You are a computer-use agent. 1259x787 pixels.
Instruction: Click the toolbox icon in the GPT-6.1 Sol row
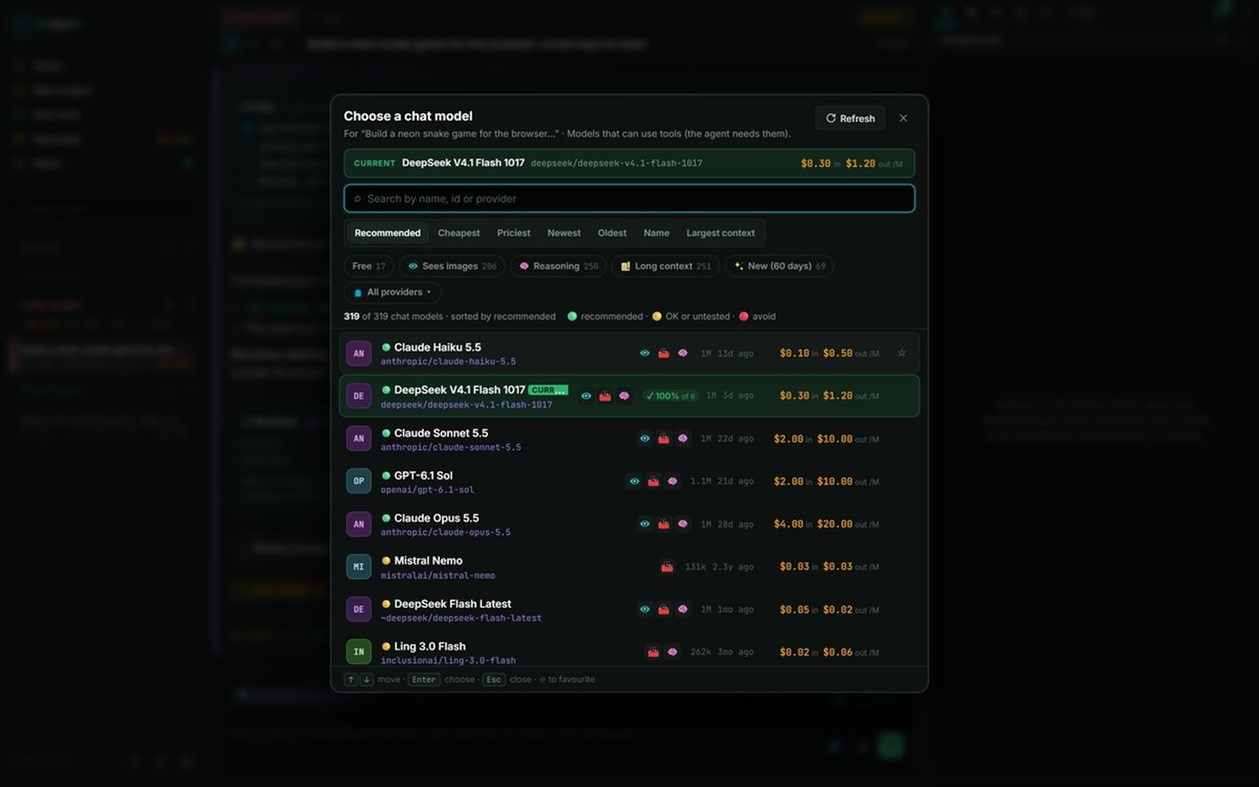click(653, 481)
